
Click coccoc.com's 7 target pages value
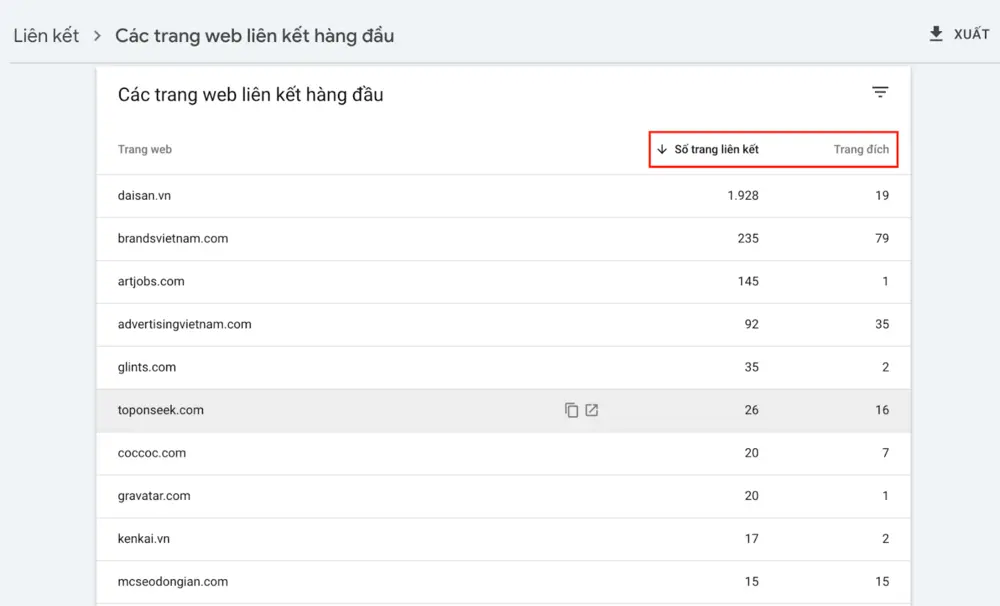coord(885,453)
